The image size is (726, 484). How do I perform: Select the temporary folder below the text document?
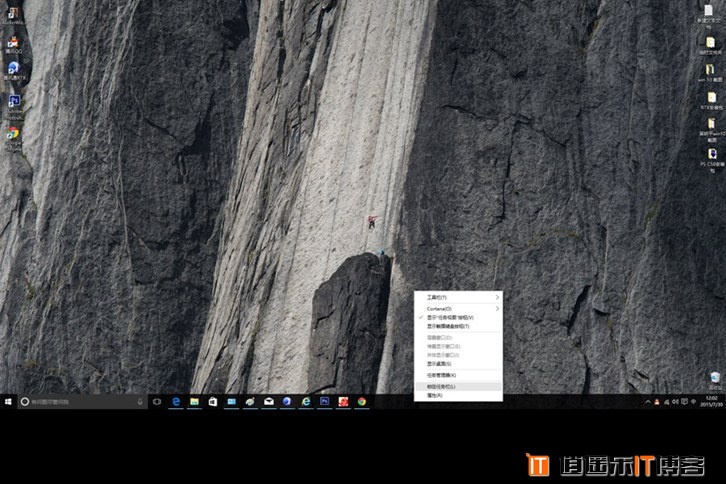tap(710, 46)
